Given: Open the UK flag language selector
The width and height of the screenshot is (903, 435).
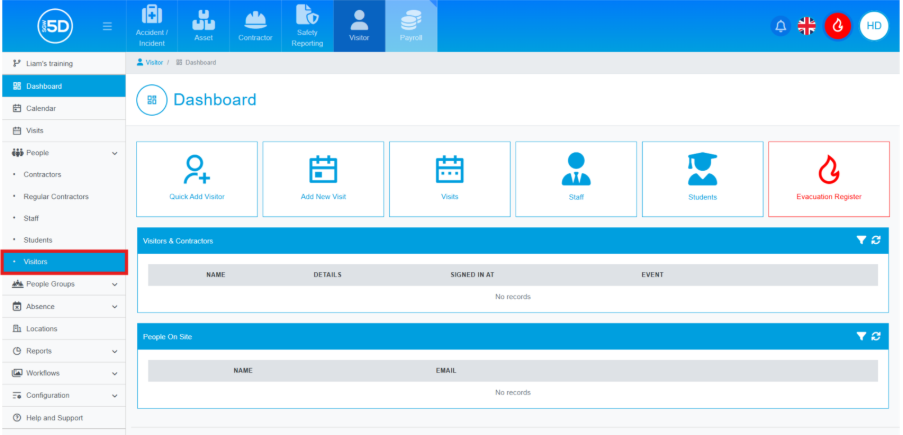Looking at the screenshot, I should click(x=807, y=26).
